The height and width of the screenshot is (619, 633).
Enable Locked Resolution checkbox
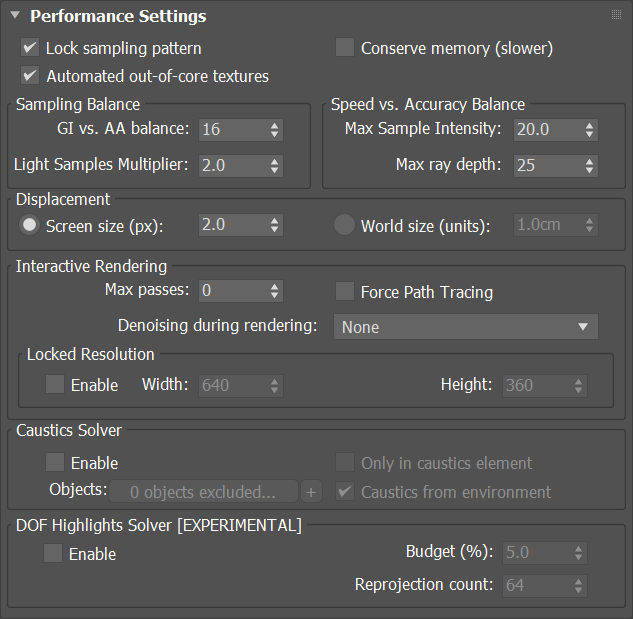tap(55, 384)
